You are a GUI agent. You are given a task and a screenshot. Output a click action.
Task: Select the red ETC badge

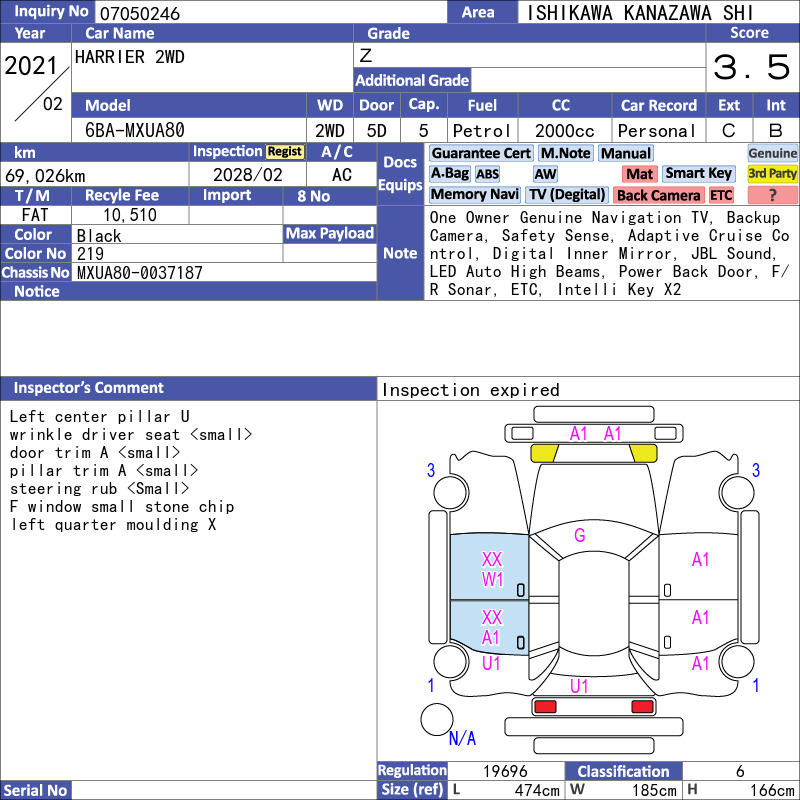721,194
